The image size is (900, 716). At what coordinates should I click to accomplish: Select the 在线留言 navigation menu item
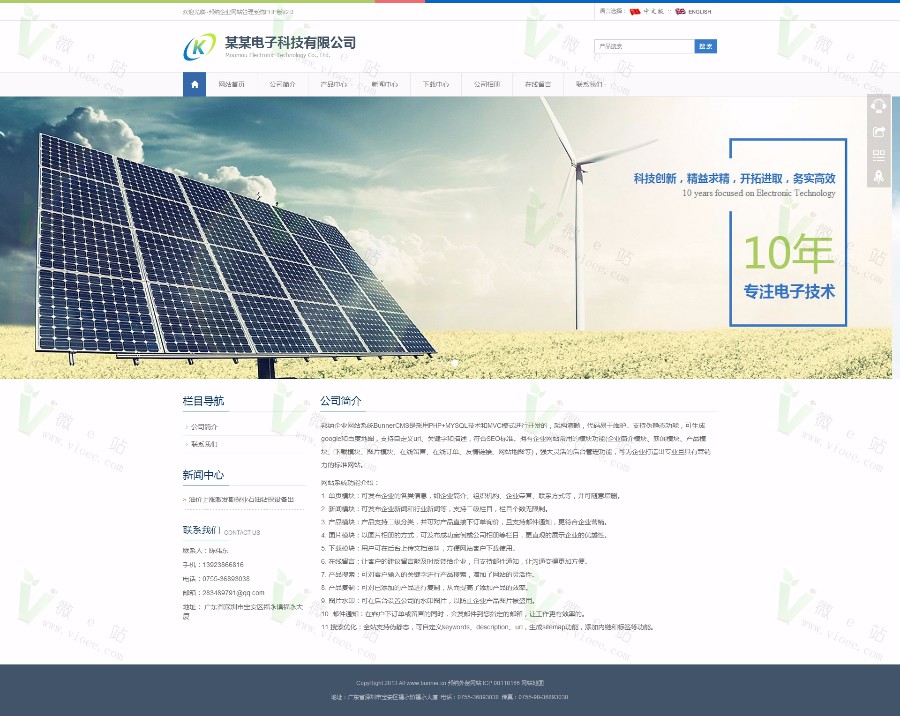pyautogui.click(x=538, y=85)
